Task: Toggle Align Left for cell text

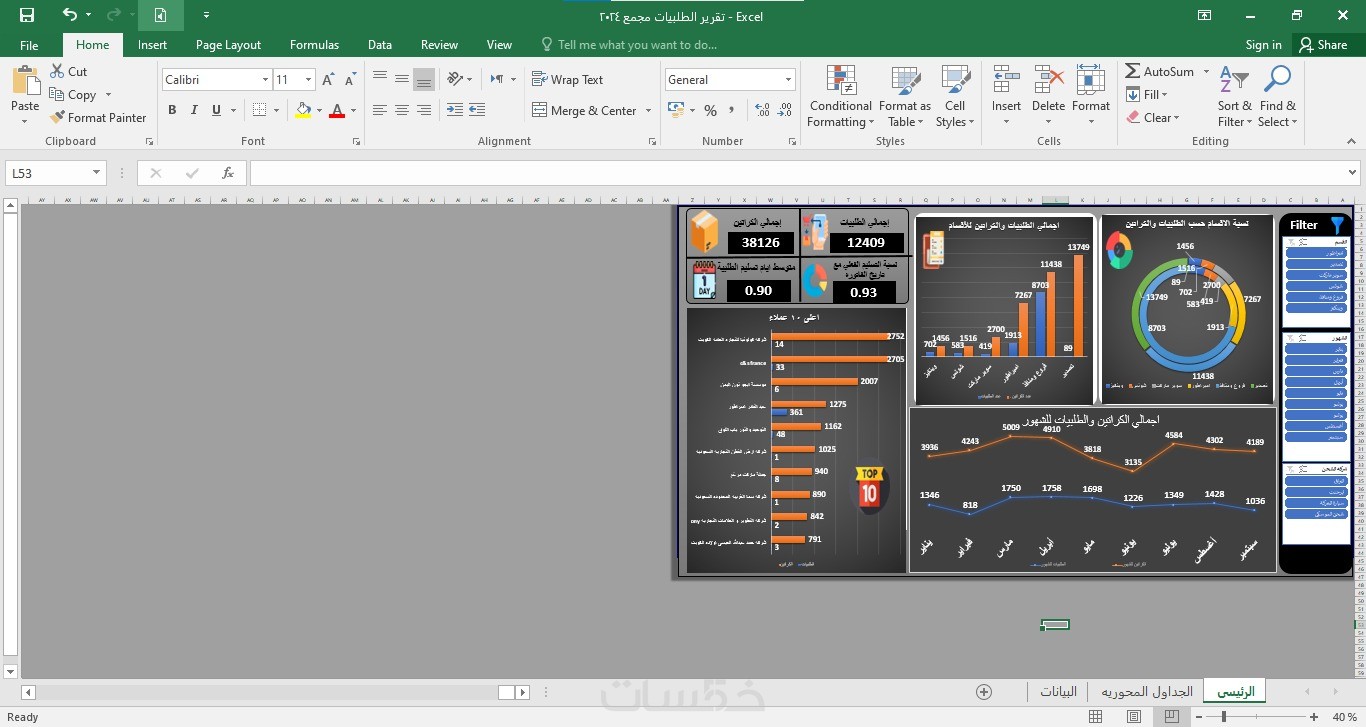Action: 379,110
